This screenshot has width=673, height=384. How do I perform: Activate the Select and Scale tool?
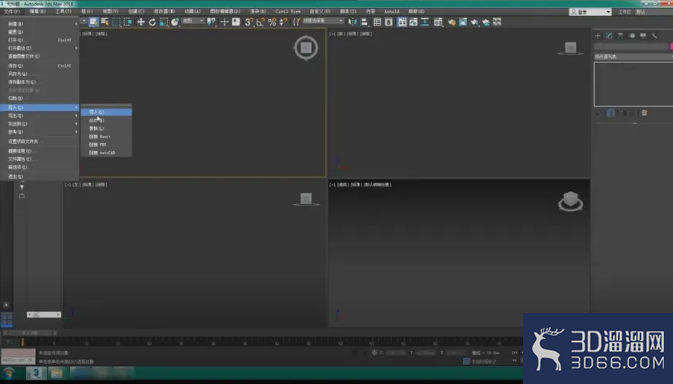pos(164,22)
